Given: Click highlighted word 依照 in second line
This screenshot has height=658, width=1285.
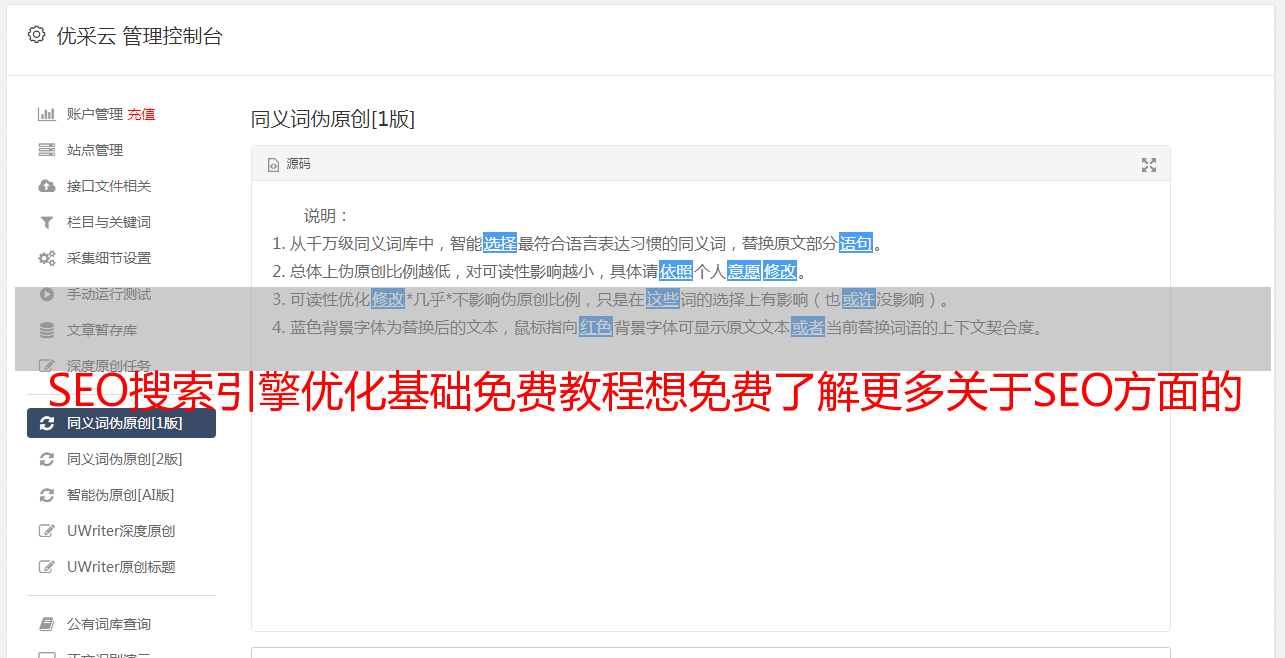Looking at the screenshot, I should coord(676,271).
